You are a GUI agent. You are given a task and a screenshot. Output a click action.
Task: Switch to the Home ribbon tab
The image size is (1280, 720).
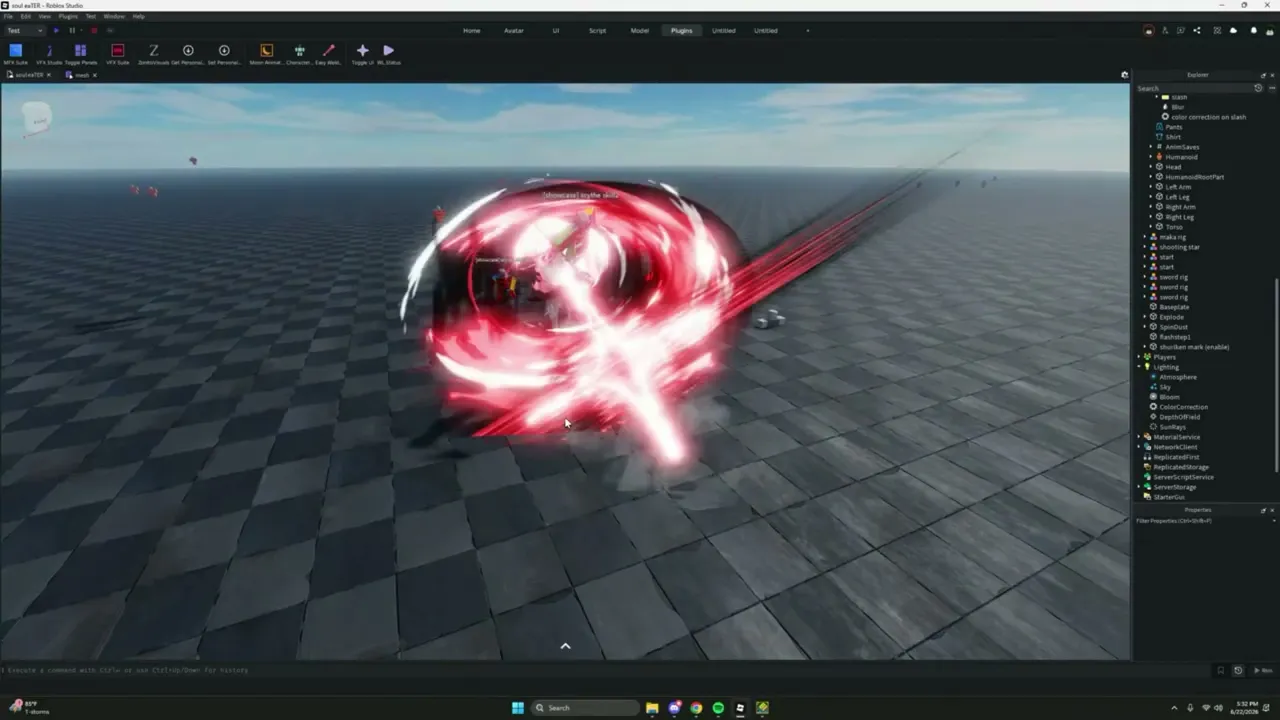pyautogui.click(x=471, y=30)
